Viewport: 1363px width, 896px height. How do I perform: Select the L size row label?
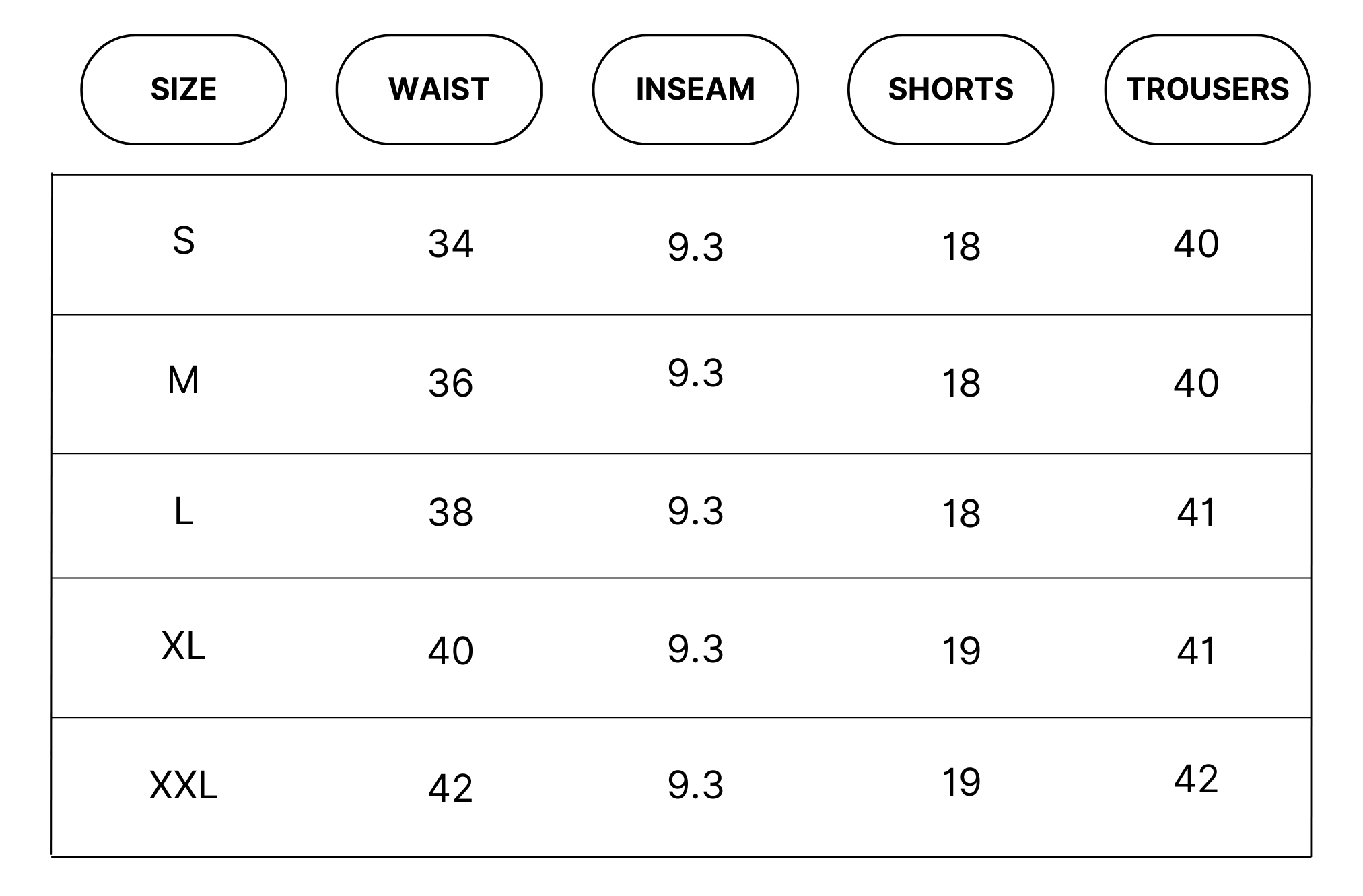[183, 512]
